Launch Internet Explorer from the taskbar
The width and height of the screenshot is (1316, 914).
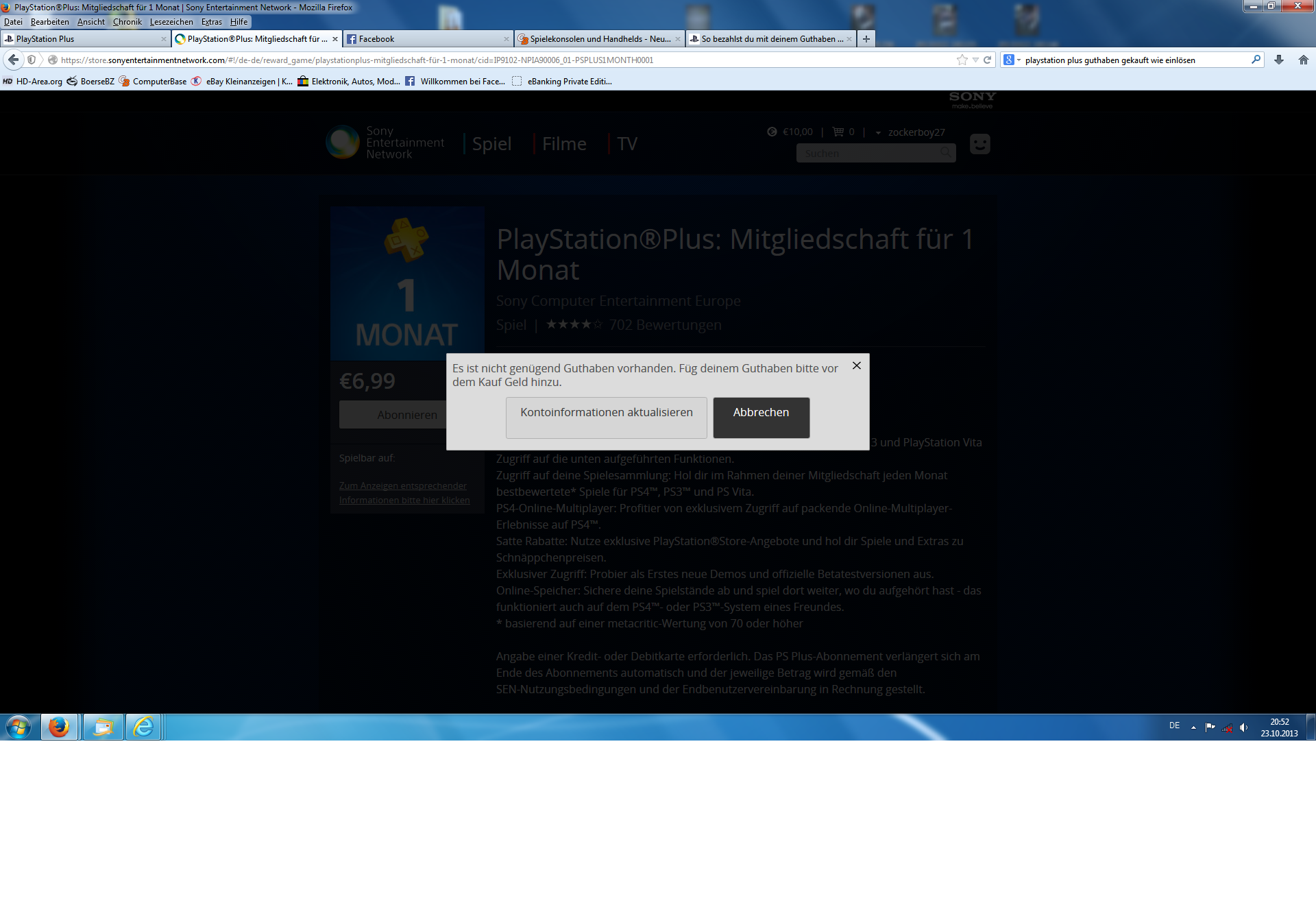(x=143, y=727)
